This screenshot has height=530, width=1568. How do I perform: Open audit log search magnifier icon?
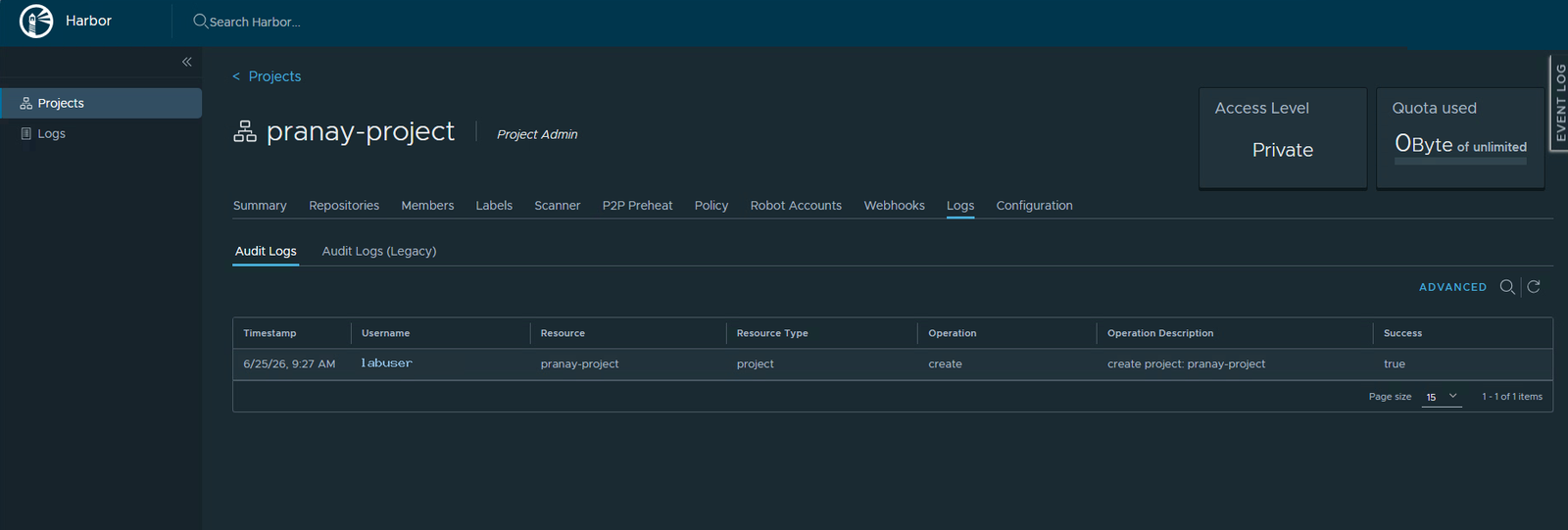pos(1507,287)
